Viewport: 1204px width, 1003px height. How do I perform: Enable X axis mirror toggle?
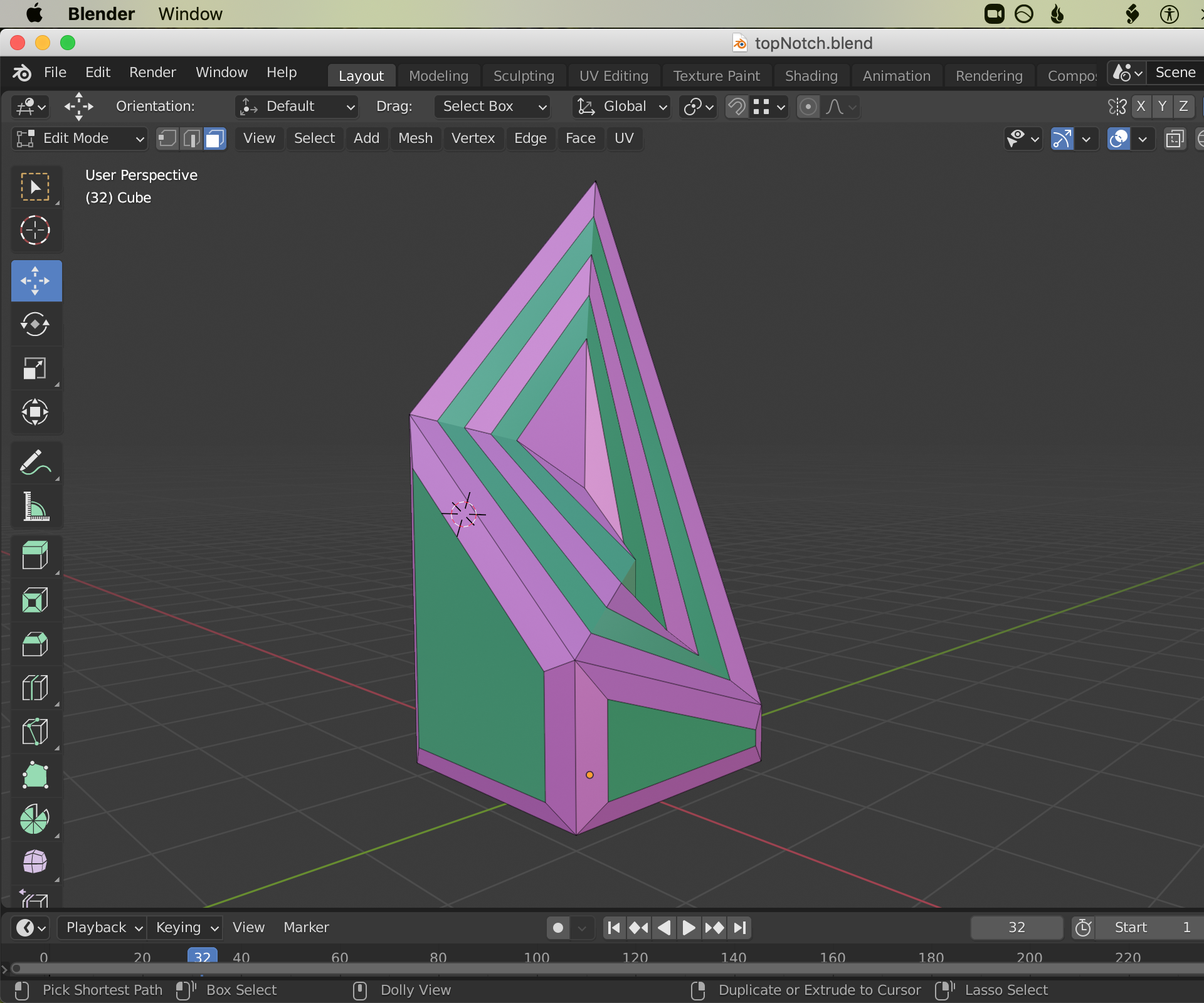point(1141,107)
